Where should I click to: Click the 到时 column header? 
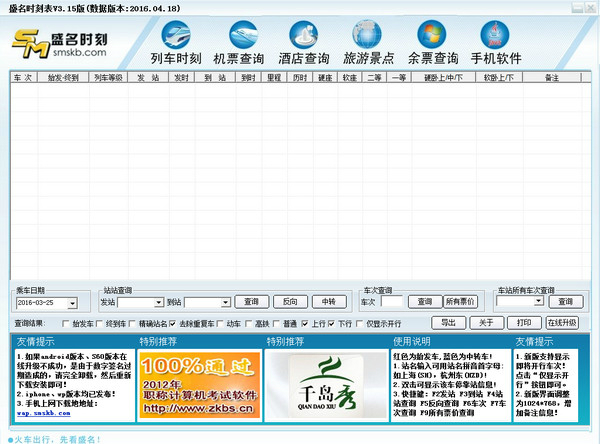point(249,78)
